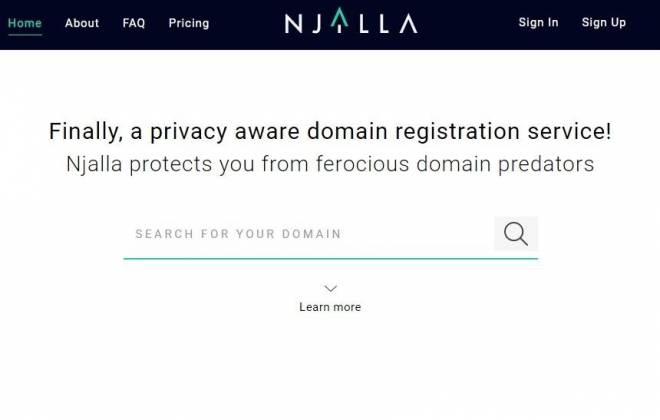Click the teal underline beneath the search field

coord(330,258)
